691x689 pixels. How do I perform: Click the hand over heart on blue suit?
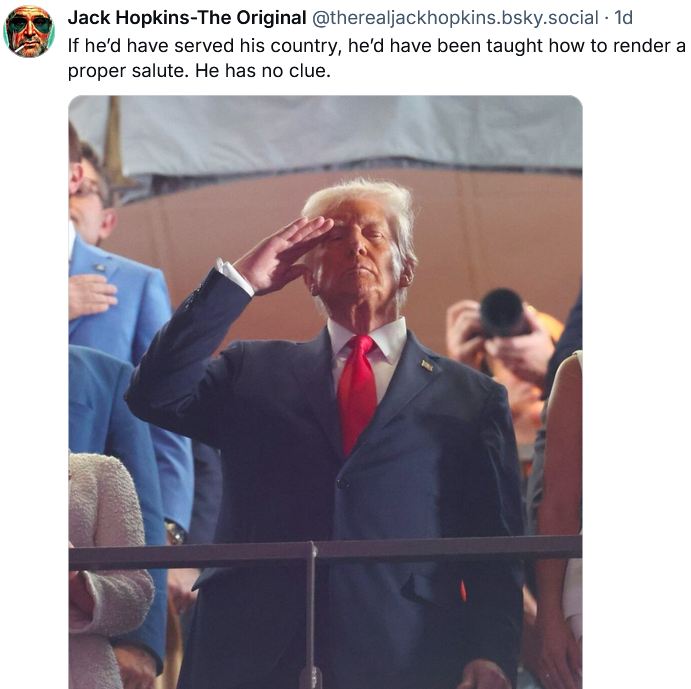[92, 294]
